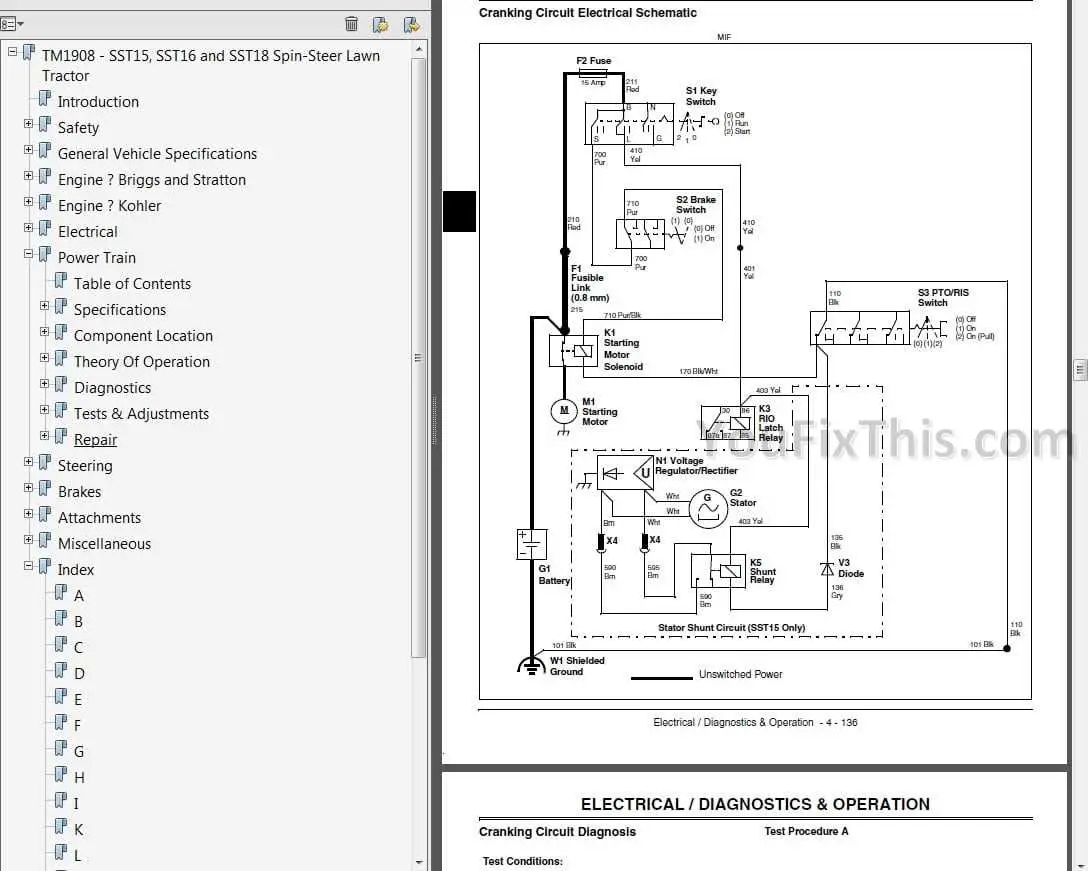The height and width of the screenshot is (871, 1088).
Task: Expand the Repair node
Action: point(44,435)
